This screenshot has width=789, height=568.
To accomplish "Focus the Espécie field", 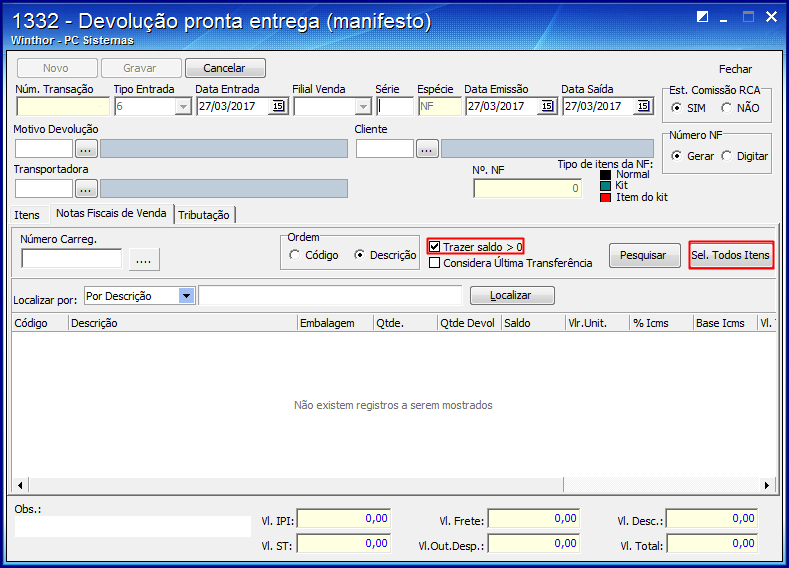I will coord(439,107).
